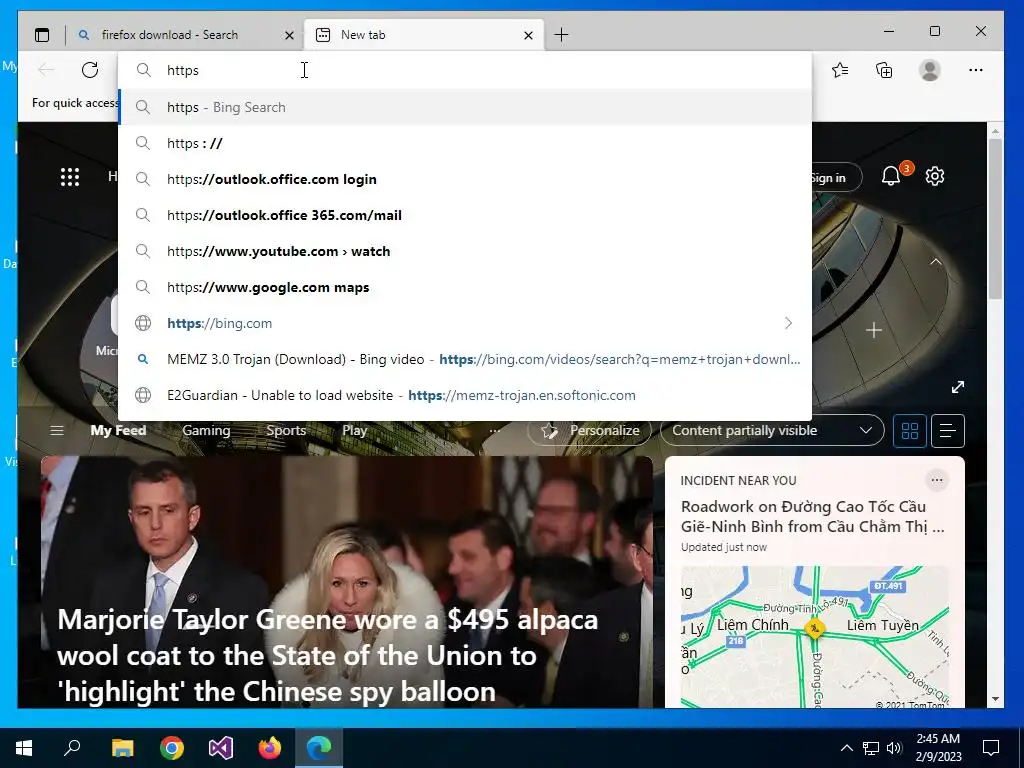
Task: Open Settings and more ellipsis menu
Action: tap(976, 70)
